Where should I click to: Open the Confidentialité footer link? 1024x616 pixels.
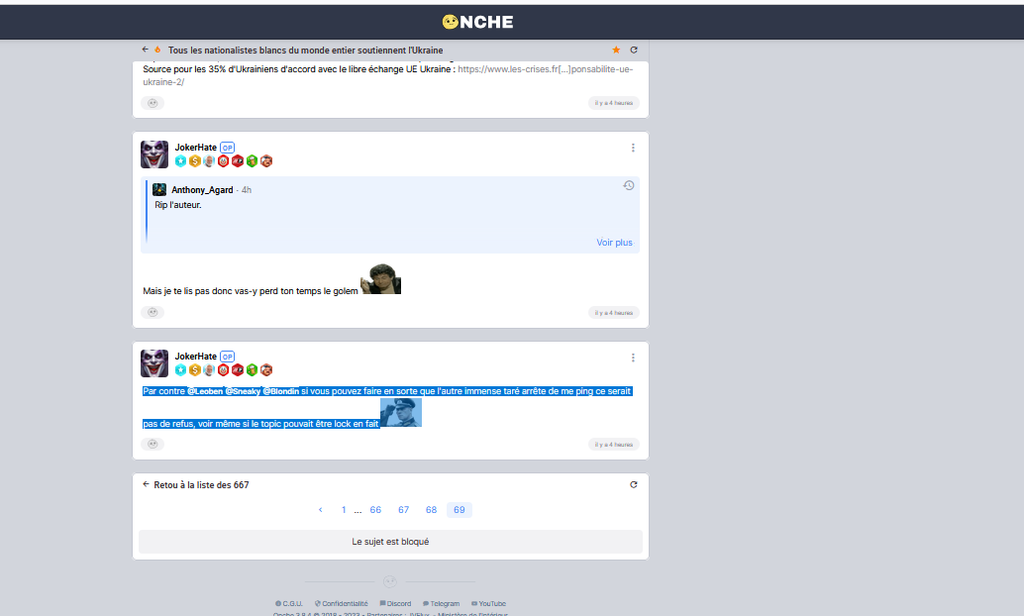[341, 604]
